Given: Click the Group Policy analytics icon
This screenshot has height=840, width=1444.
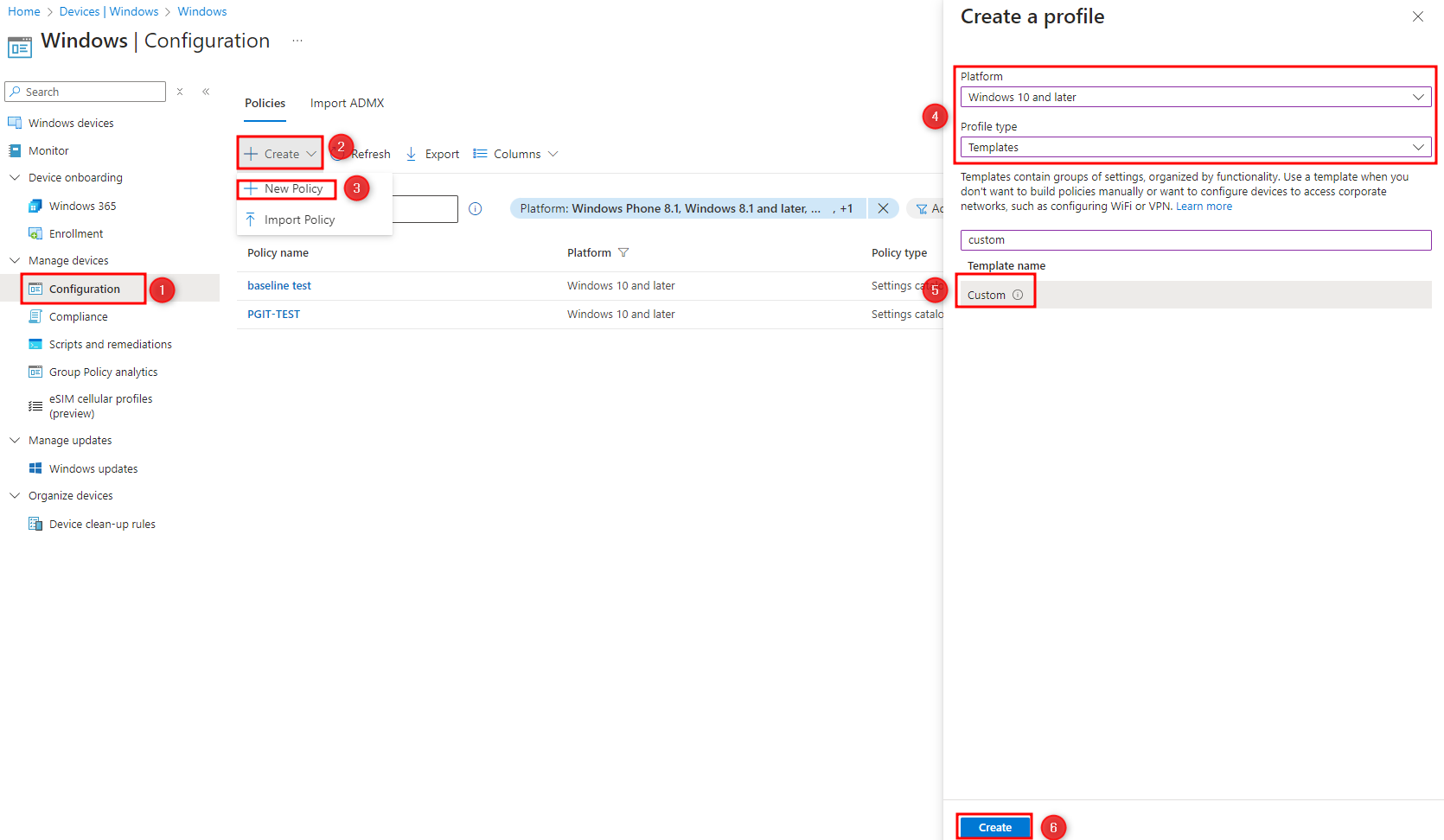Looking at the screenshot, I should (35, 372).
